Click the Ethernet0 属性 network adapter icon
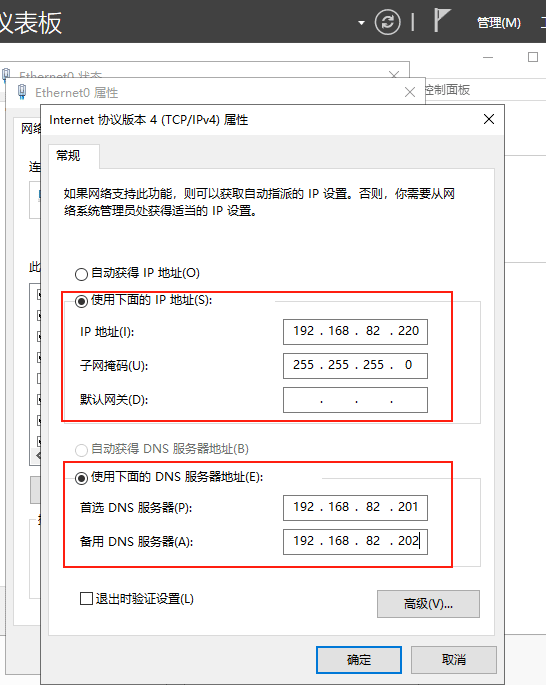This screenshot has width=546, height=685. tap(21, 92)
